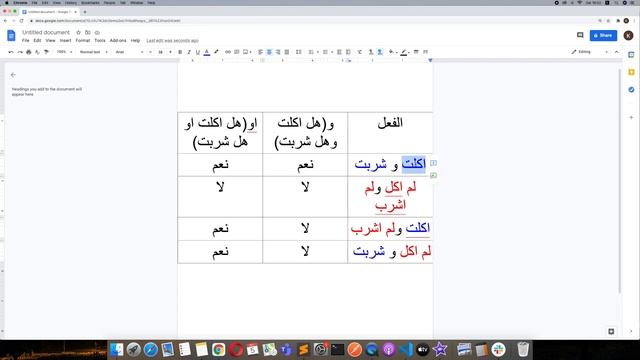Click the Redo arrow in the toolbar
Viewport: 640px width, 360px height.
click(x=20, y=52)
